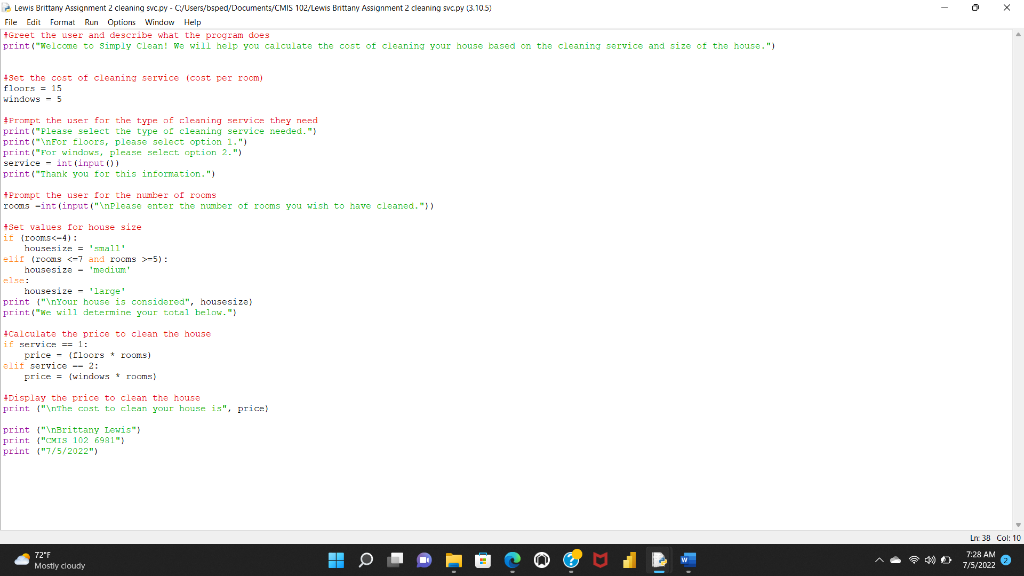Click the notification count badge
Viewport: 1024px width, 576px height.
pyautogui.click(x=1006, y=560)
